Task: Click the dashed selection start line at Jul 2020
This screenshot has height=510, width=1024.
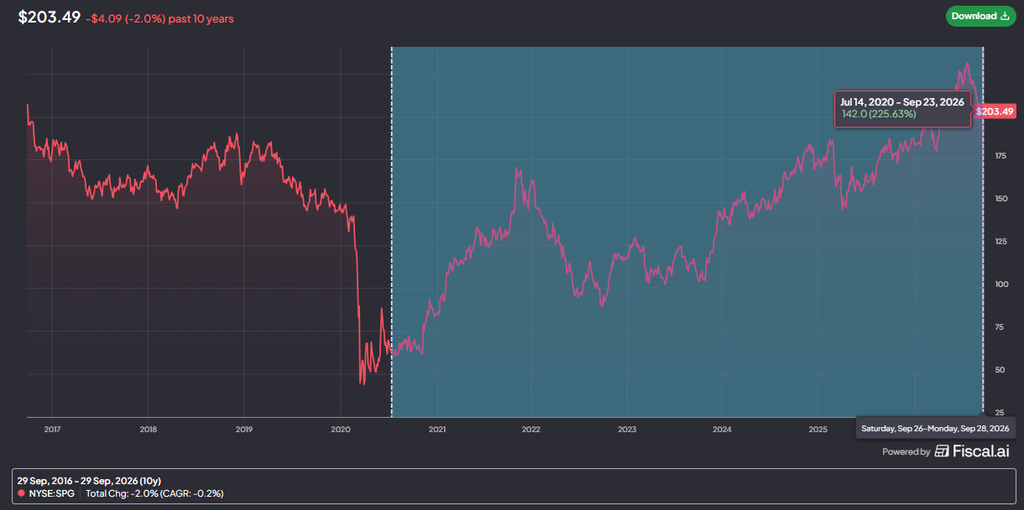Action: coord(391,232)
